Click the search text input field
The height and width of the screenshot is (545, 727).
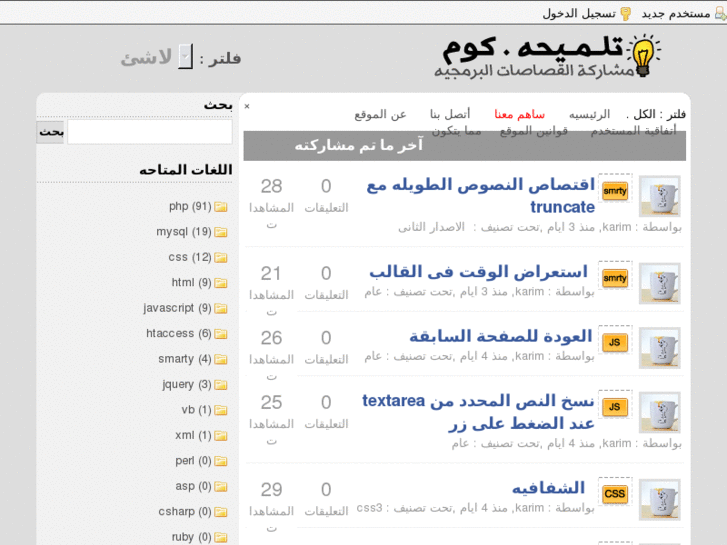coord(150,132)
